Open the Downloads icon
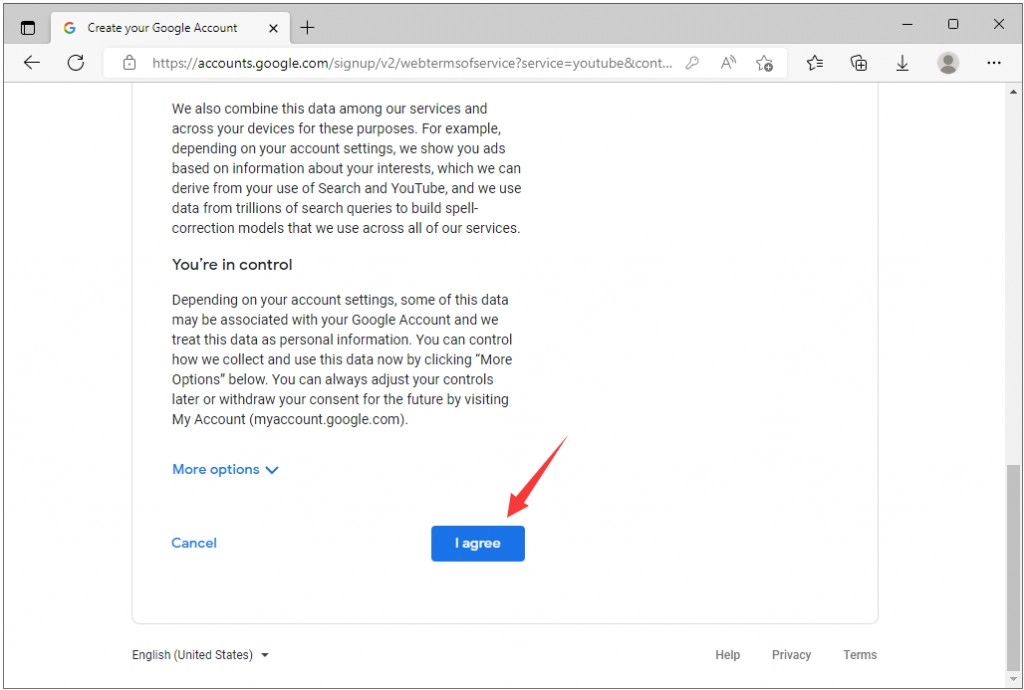The width and height of the screenshot is (1024, 690). [902, 63]
